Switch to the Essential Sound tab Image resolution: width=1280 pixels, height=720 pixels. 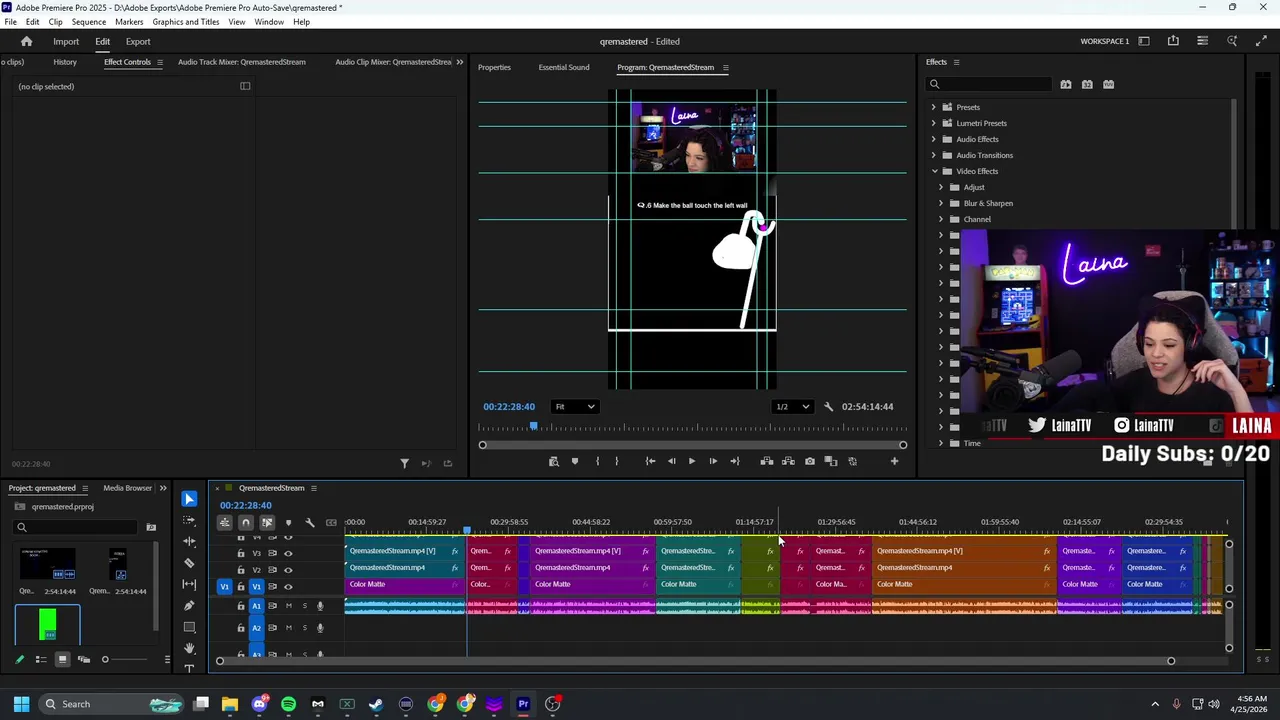(x=564, y=67)
